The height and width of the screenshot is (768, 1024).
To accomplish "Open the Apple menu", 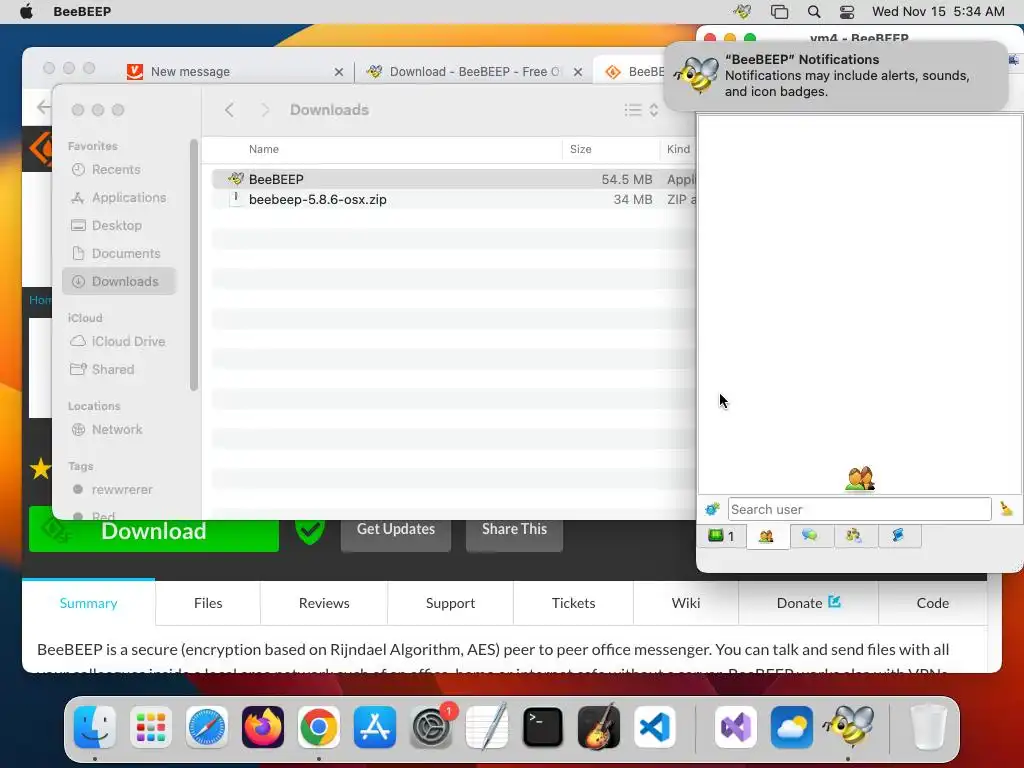I will [26, 11].
